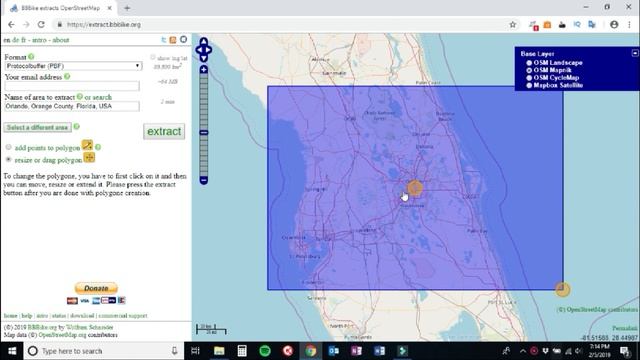Open the intro link in the header
This screenshot has width=640, height=360.
39,40
